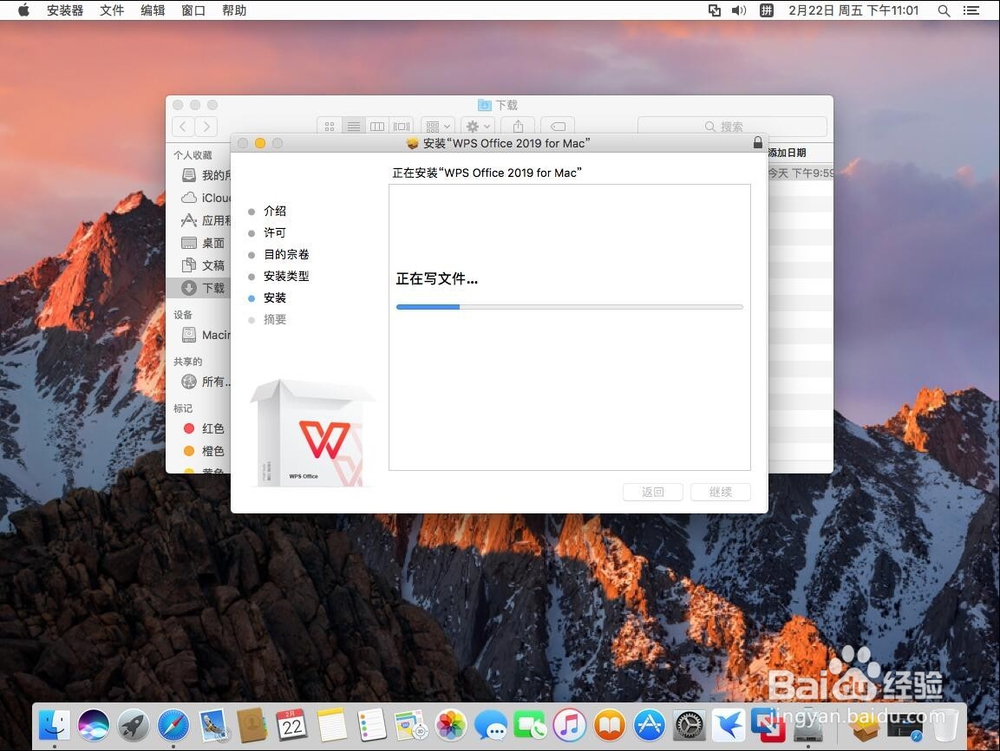Click the 继续 button in installer

(721, 492)
